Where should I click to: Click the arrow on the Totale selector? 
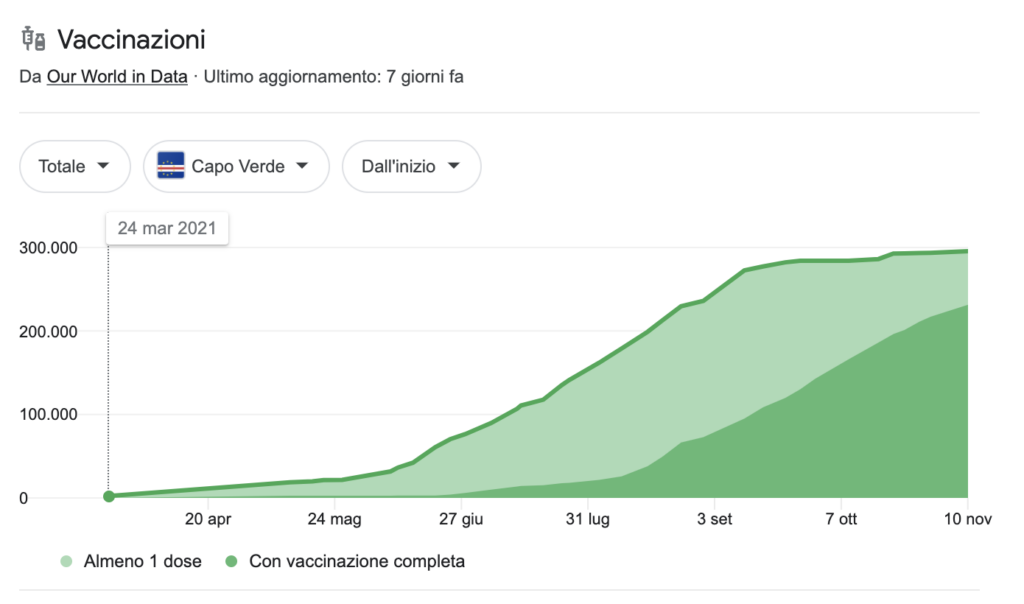(x=101, y=167)
